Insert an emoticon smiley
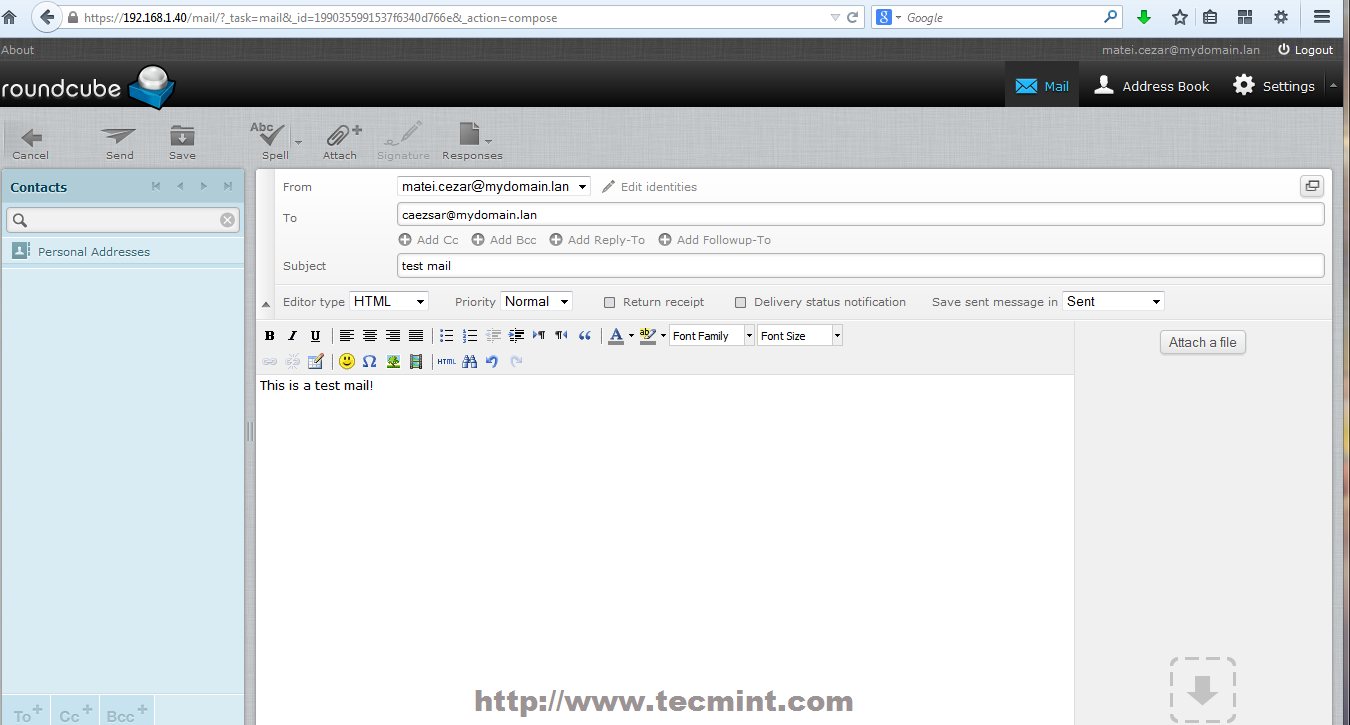 coord(347,361)
